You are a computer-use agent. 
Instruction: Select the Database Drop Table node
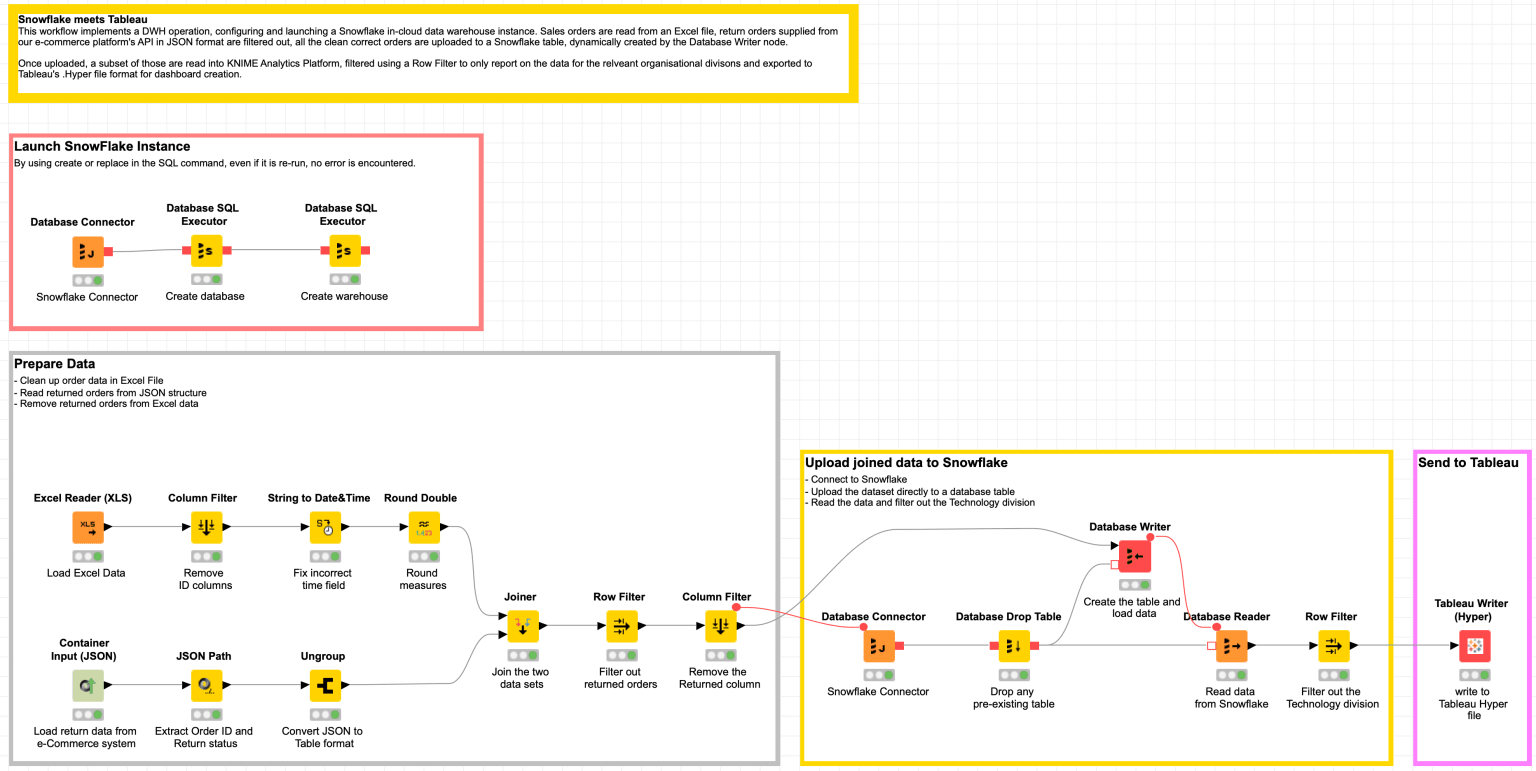coord(1015,646)
